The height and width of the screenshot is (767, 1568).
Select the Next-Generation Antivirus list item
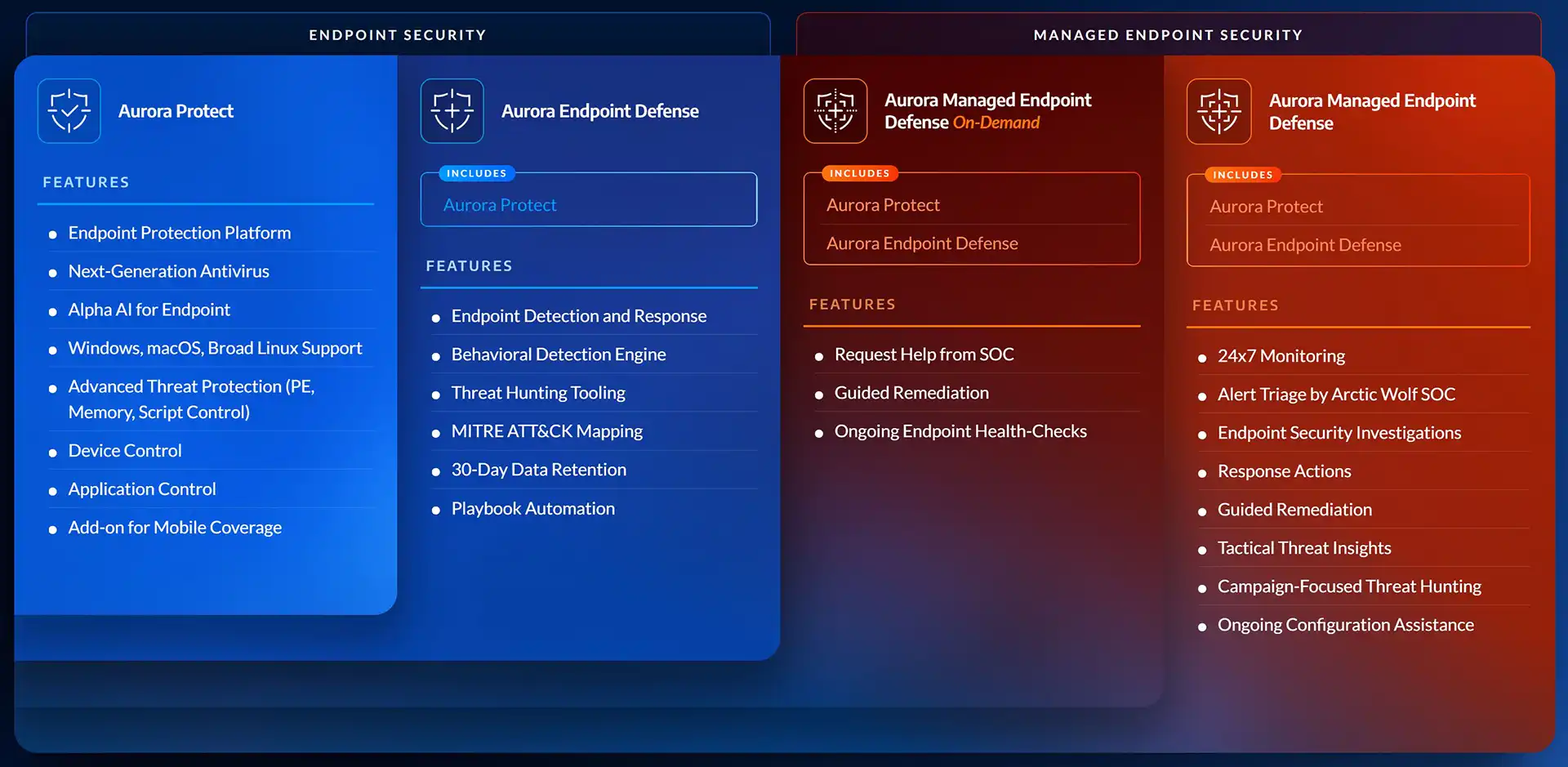click(x=168, y=271)
